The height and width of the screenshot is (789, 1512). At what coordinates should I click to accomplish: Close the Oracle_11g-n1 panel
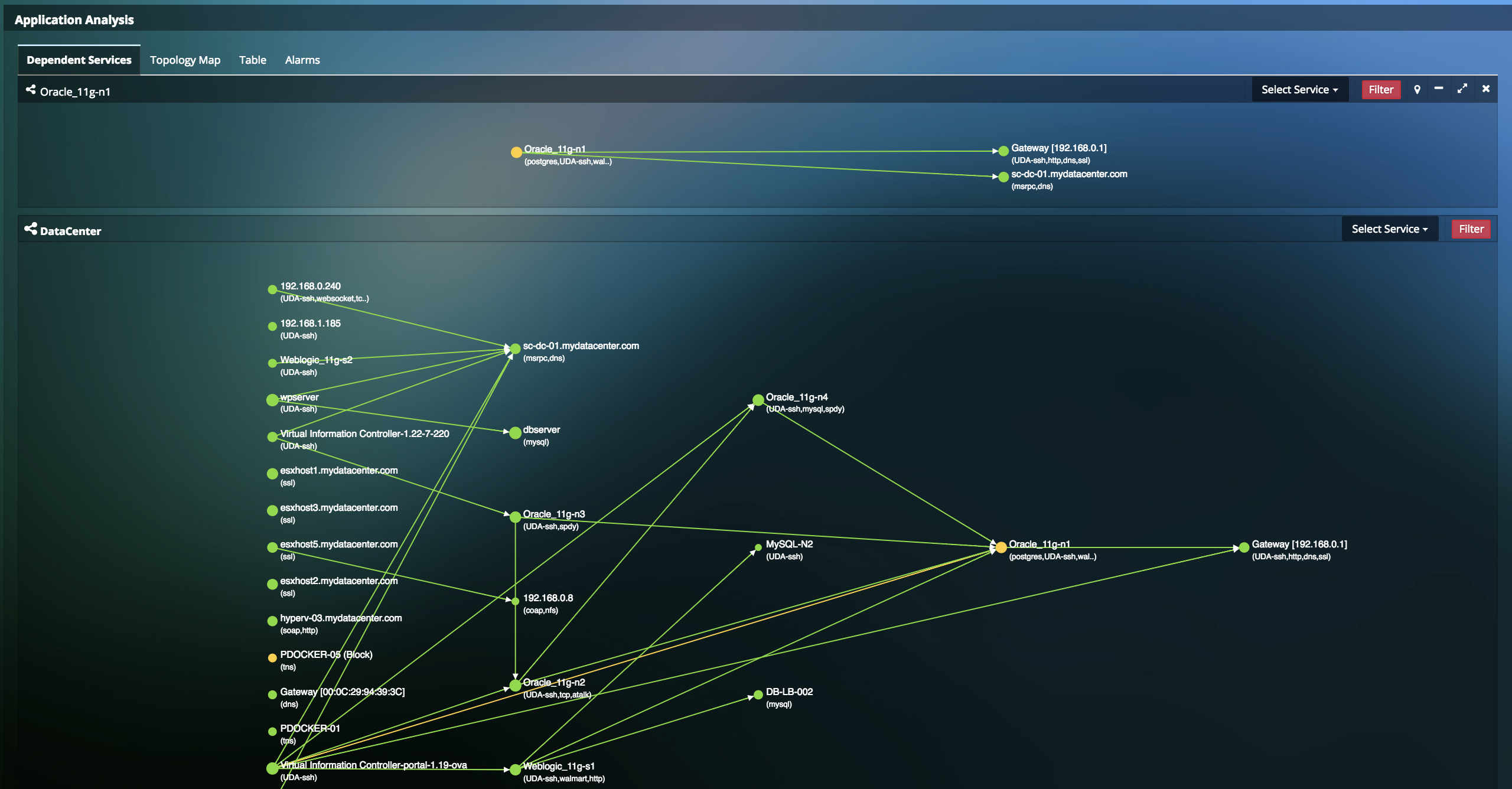tap(1486, 89)
